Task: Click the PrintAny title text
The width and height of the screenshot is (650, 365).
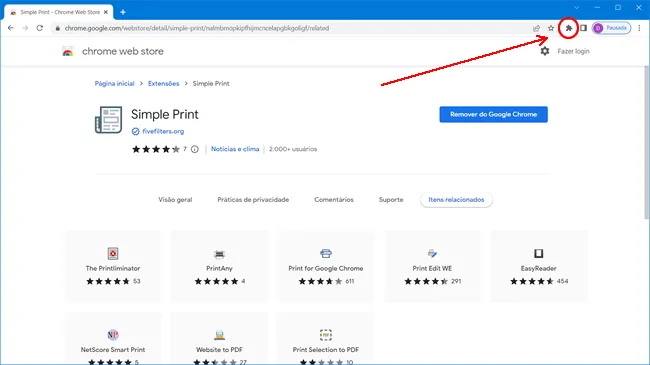Action: point(219,268)
